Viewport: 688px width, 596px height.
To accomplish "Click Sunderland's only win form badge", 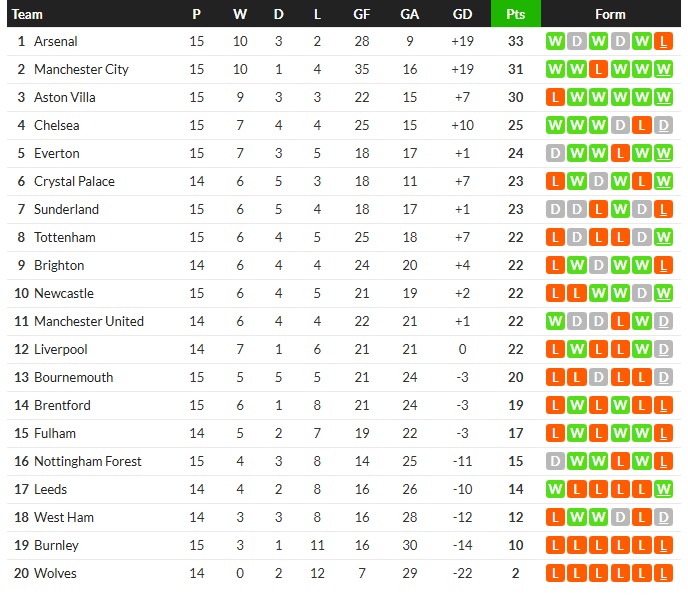I will [620, 210].
